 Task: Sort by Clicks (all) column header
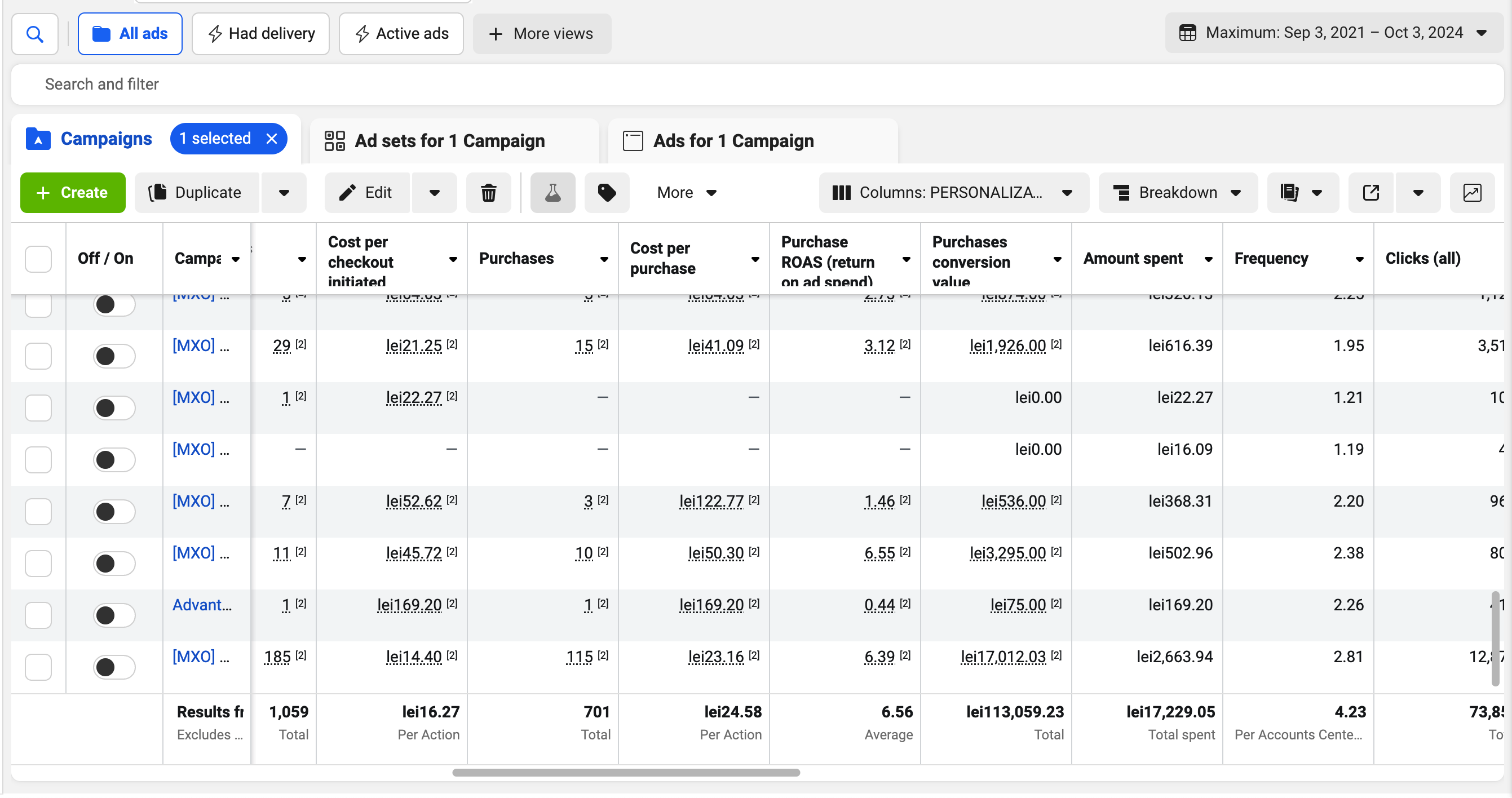coord(1423,258)
